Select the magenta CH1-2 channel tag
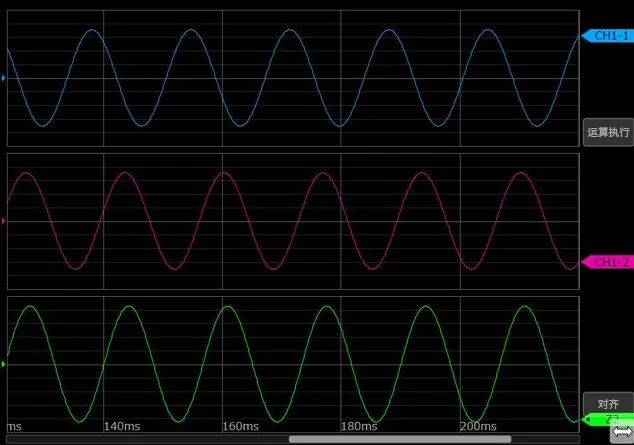This screenshot has width=634, height=445. (607, 262)
